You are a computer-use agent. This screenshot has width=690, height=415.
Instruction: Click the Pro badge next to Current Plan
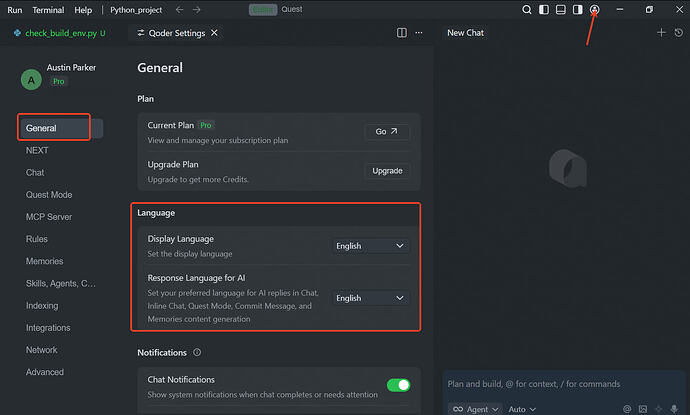tap(206, 125)
